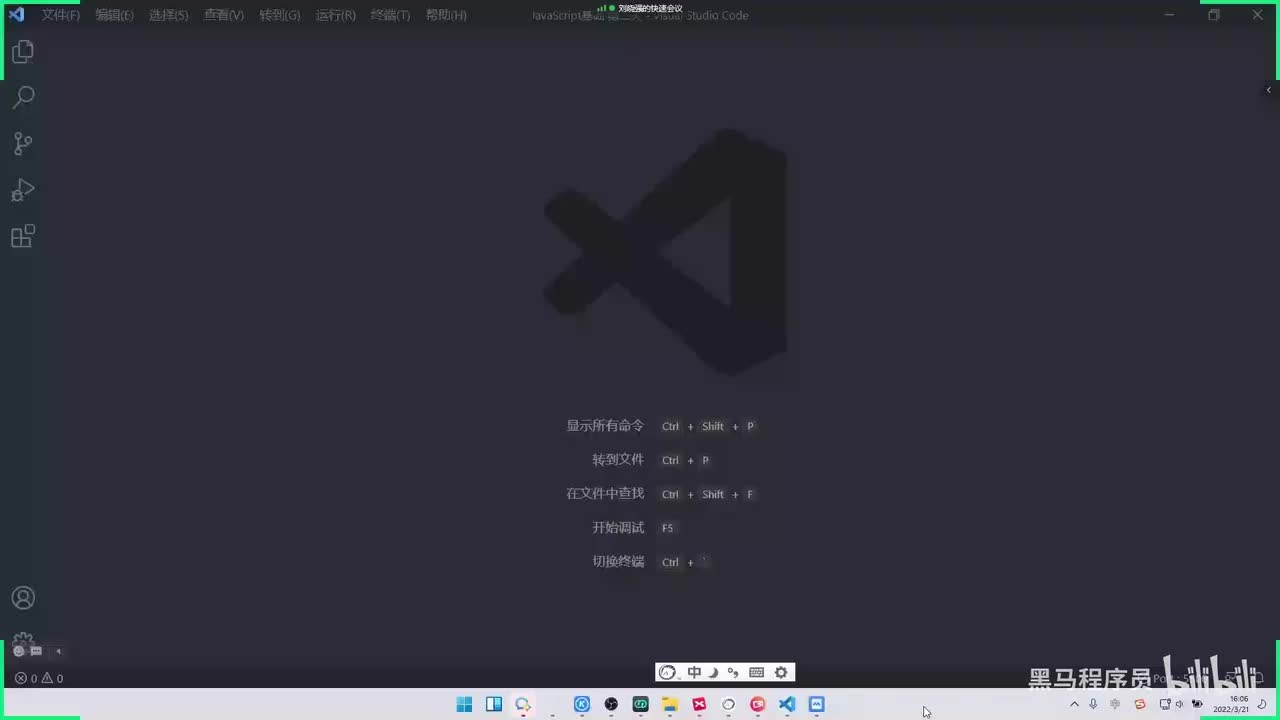Image resolution: width=1280 pixels, height=720 pixels.
Task: Open the Run and Debug view
Action: 23,190
